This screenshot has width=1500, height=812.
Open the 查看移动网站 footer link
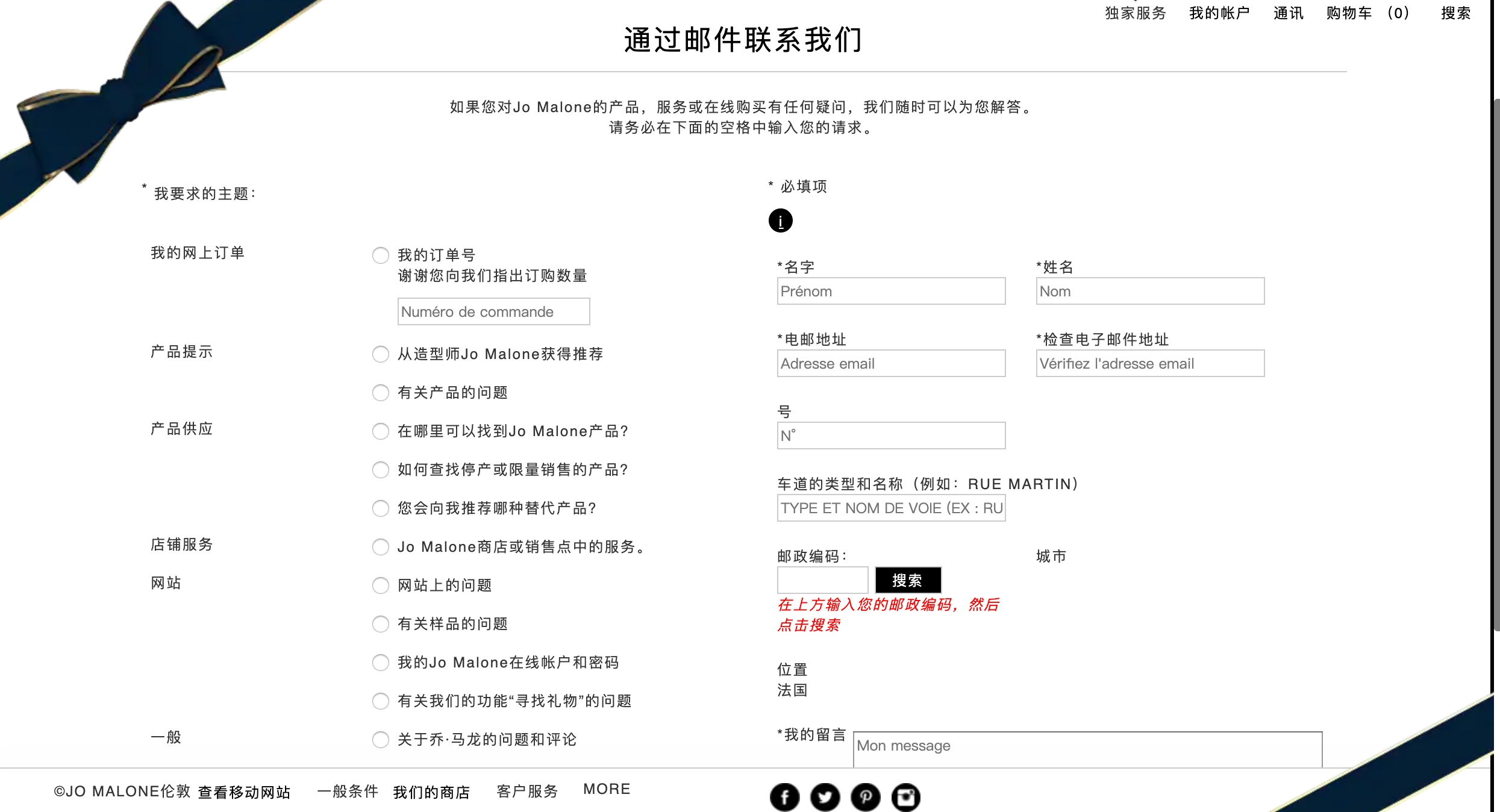[x=244, y=792]
